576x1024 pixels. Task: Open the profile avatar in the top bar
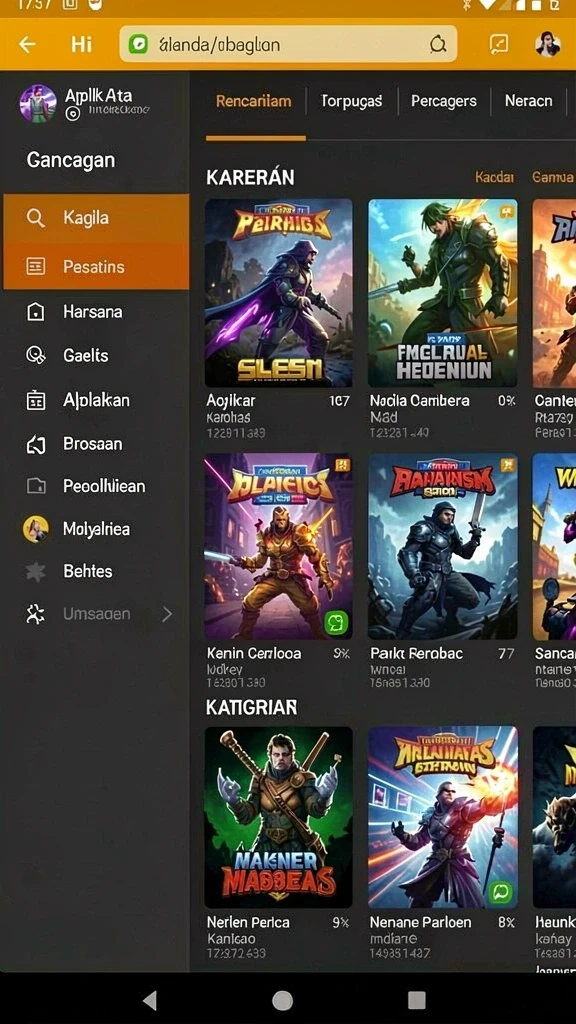click(x=547, y=44)
